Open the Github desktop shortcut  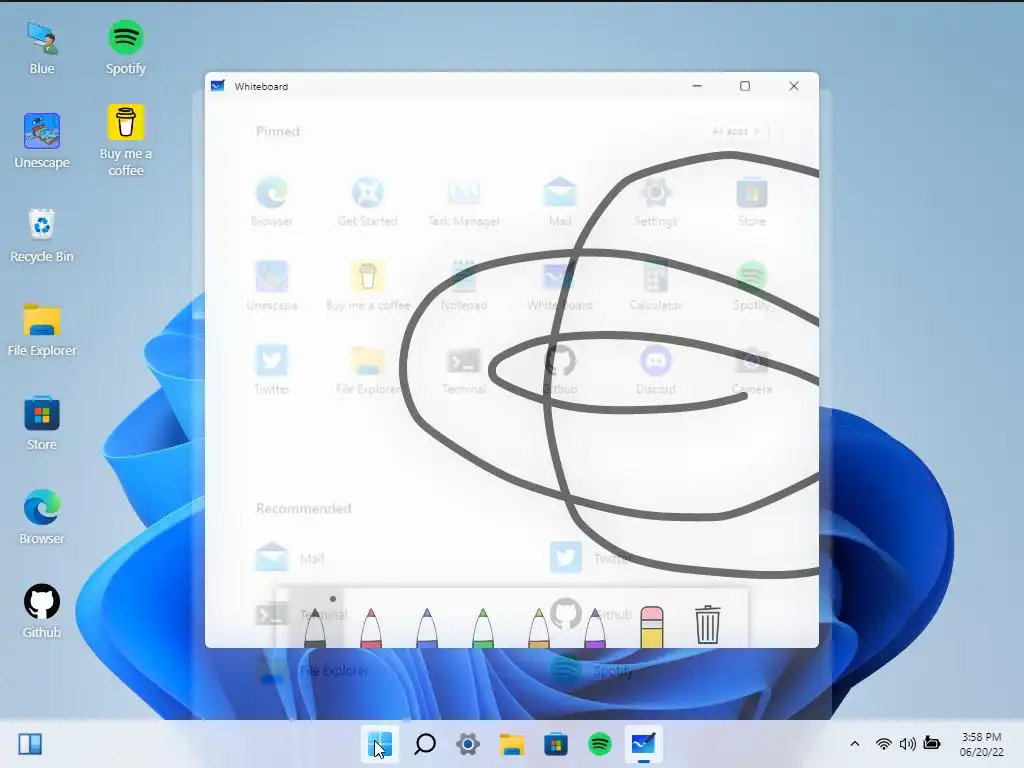(42, 611)
